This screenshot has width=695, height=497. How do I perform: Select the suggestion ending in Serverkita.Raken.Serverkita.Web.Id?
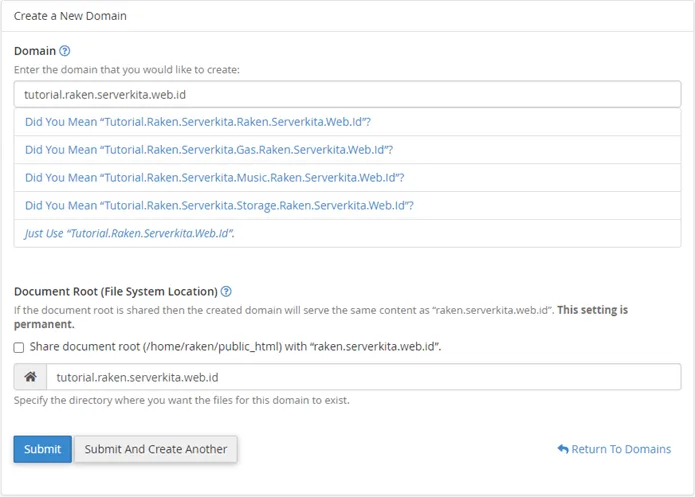pyautogui.click(x=198, y=122)
